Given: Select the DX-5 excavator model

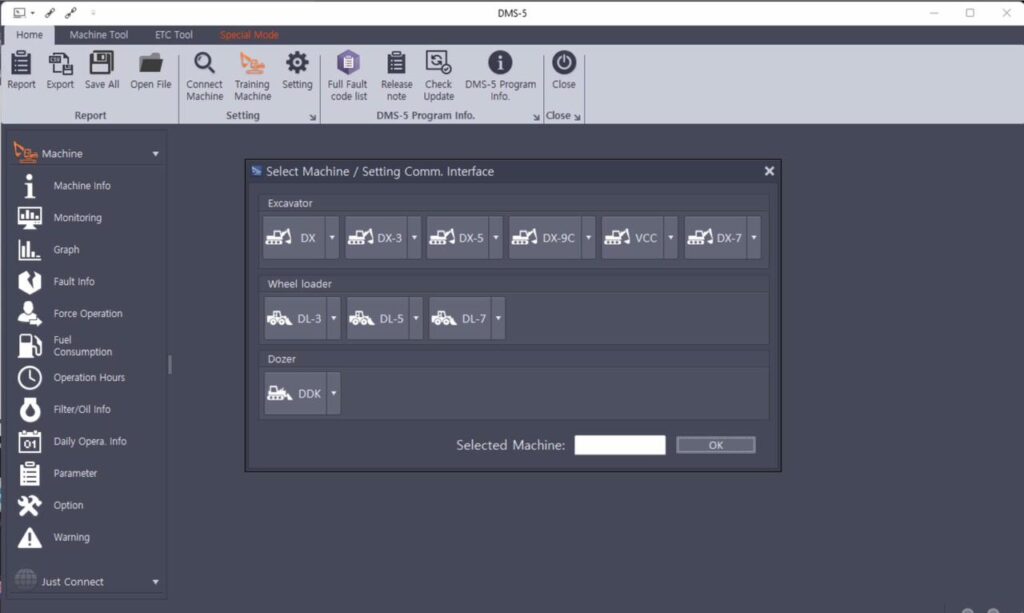Looking at the screenshot, I should tap(455, 237).
